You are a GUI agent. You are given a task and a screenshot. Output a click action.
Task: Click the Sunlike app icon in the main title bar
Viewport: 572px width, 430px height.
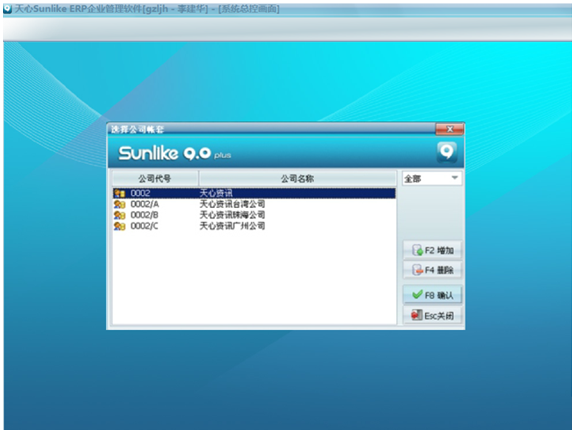[7, 9]
